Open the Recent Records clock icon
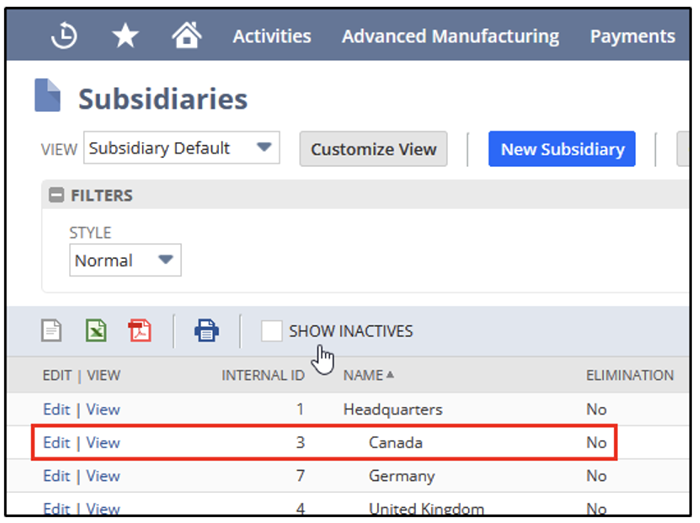Screen dimensions: 700x523 tap(65, 36)
